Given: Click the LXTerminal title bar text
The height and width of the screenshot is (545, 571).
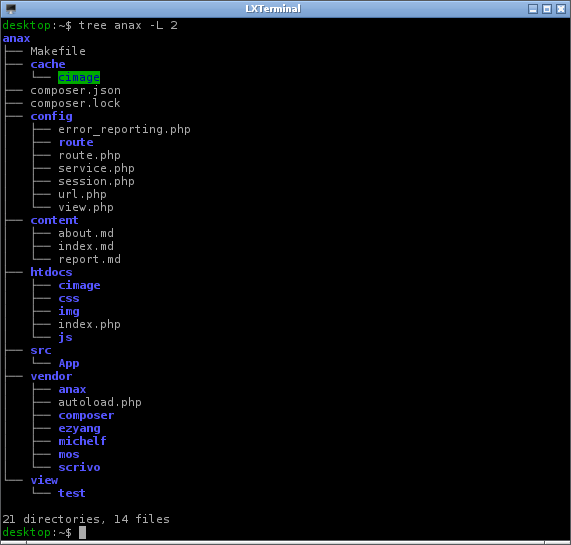Looking at the screenshot, I should (x=273, y=9).
